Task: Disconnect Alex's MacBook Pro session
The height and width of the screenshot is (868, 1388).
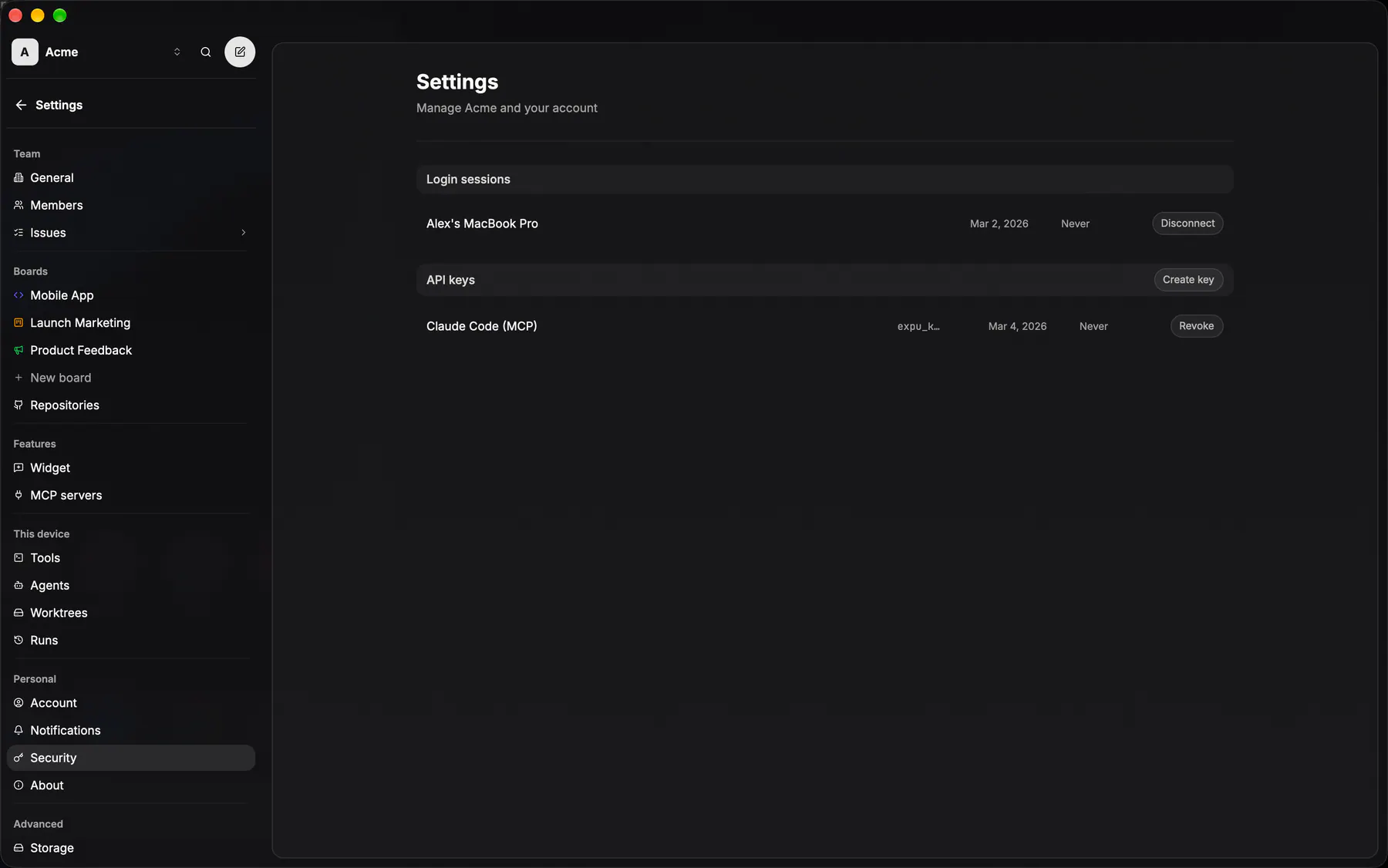Action: [x=1188, y=224]
